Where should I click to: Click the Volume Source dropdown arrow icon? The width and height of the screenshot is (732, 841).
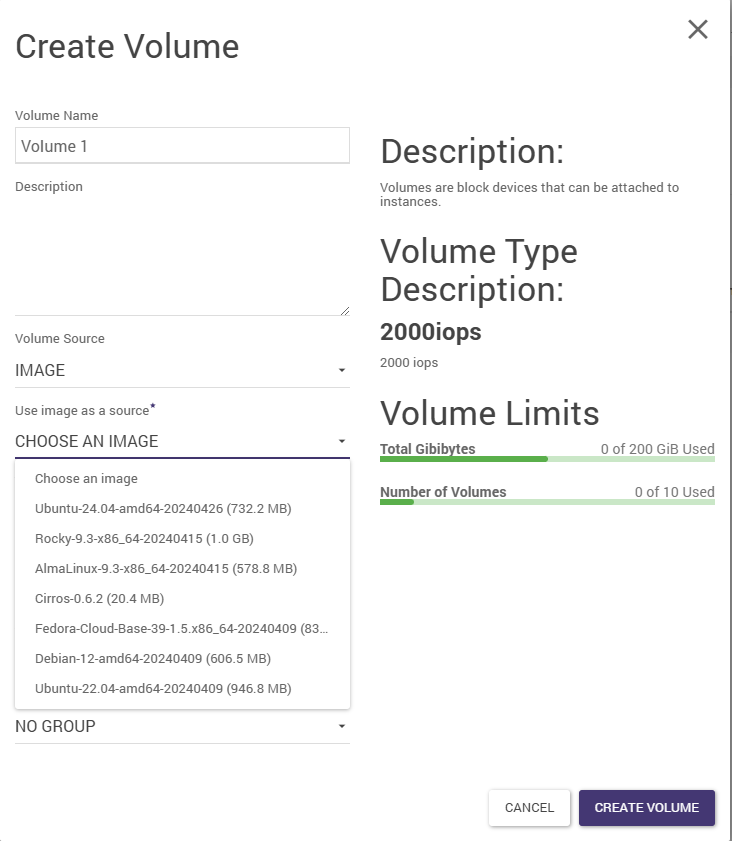tap(341, 371)
